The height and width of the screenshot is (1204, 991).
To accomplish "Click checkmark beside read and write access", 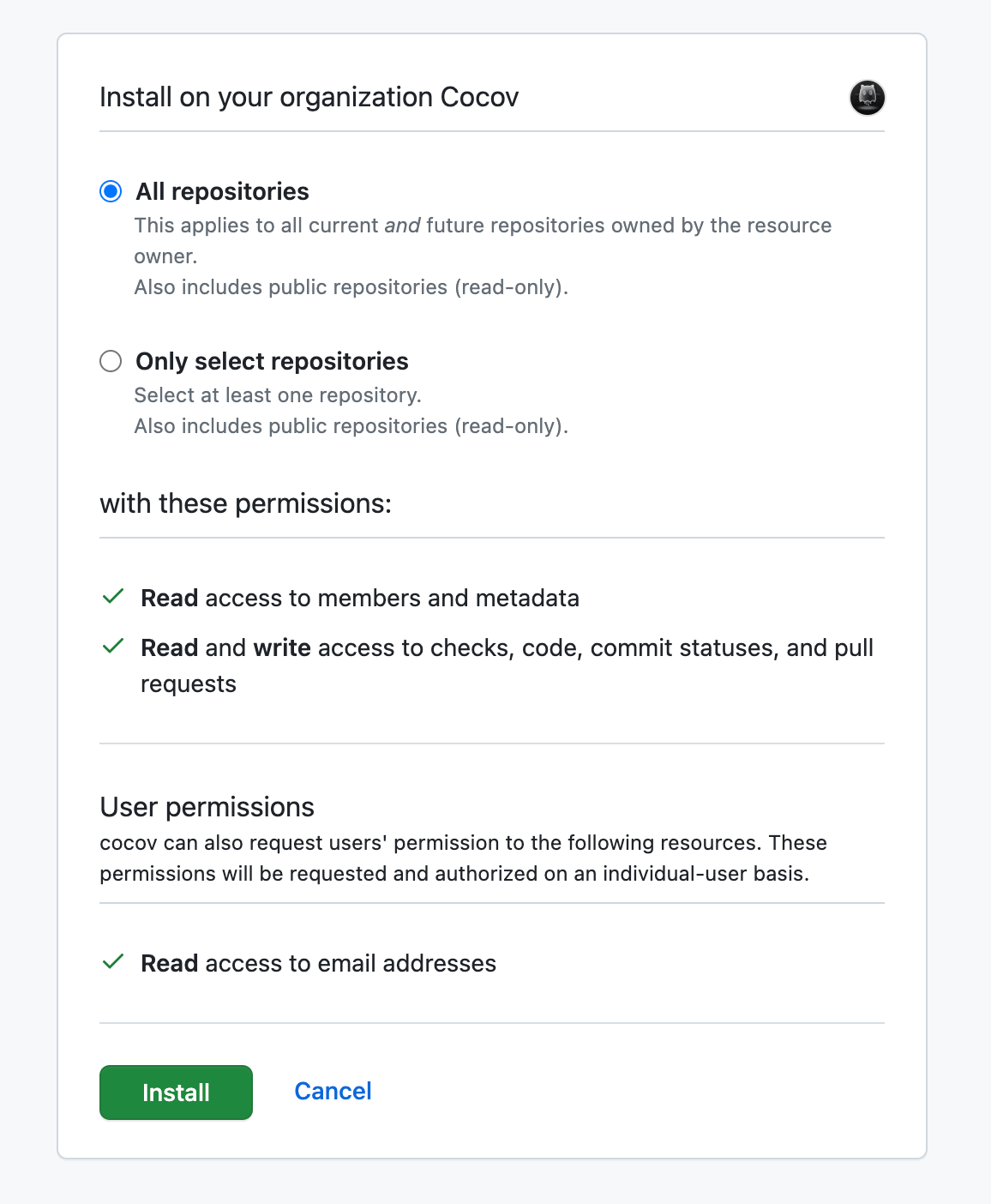I will pos(113,647).
